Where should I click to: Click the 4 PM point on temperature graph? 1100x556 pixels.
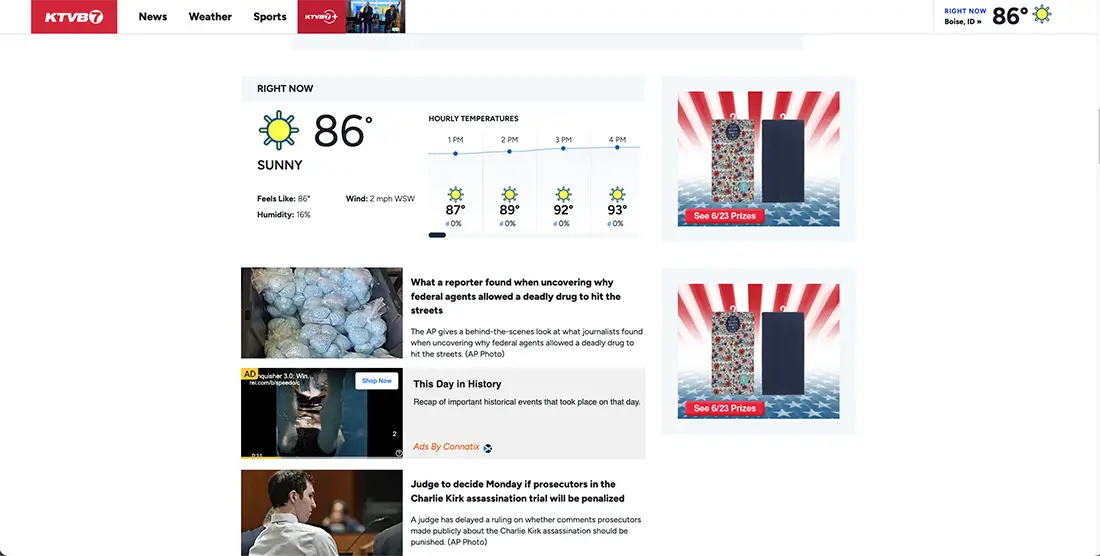click(617, 147)
